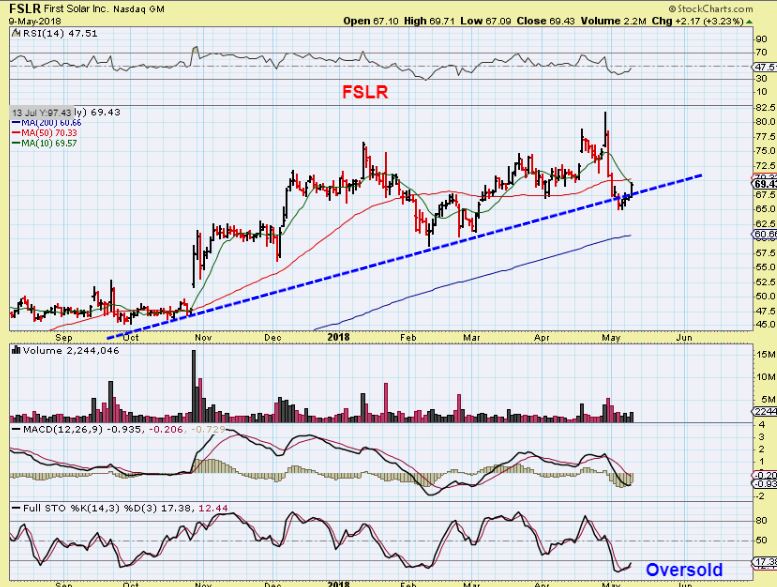Image resolution: width=777 pixels, height=587 pixels.
Task: Click the 52.5 price axis label
Action: [x=766, y=282]
